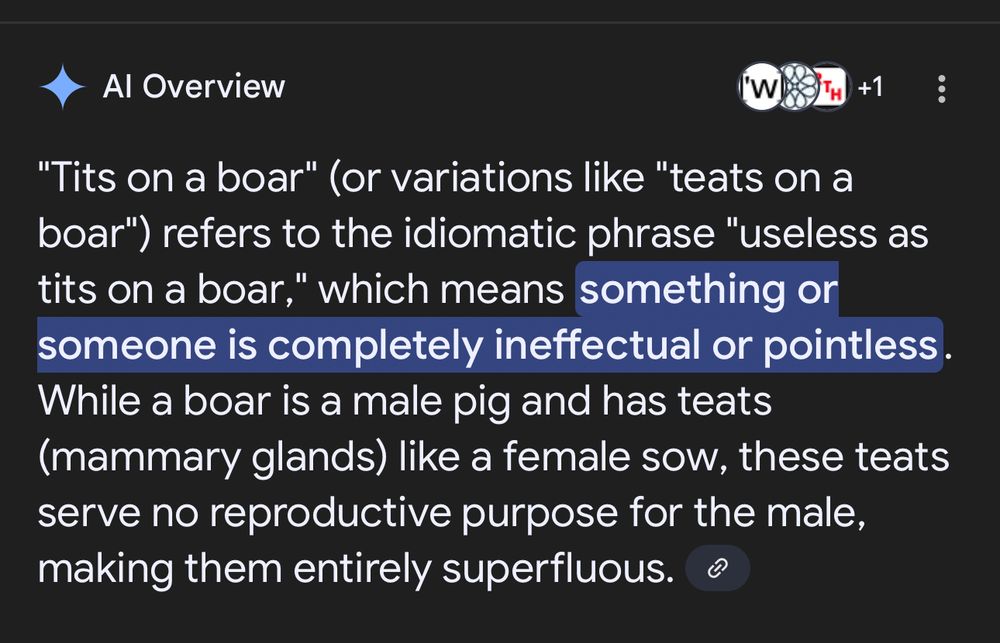
Task: Click the words "teats on a
Action: click(x=757, y=180)
